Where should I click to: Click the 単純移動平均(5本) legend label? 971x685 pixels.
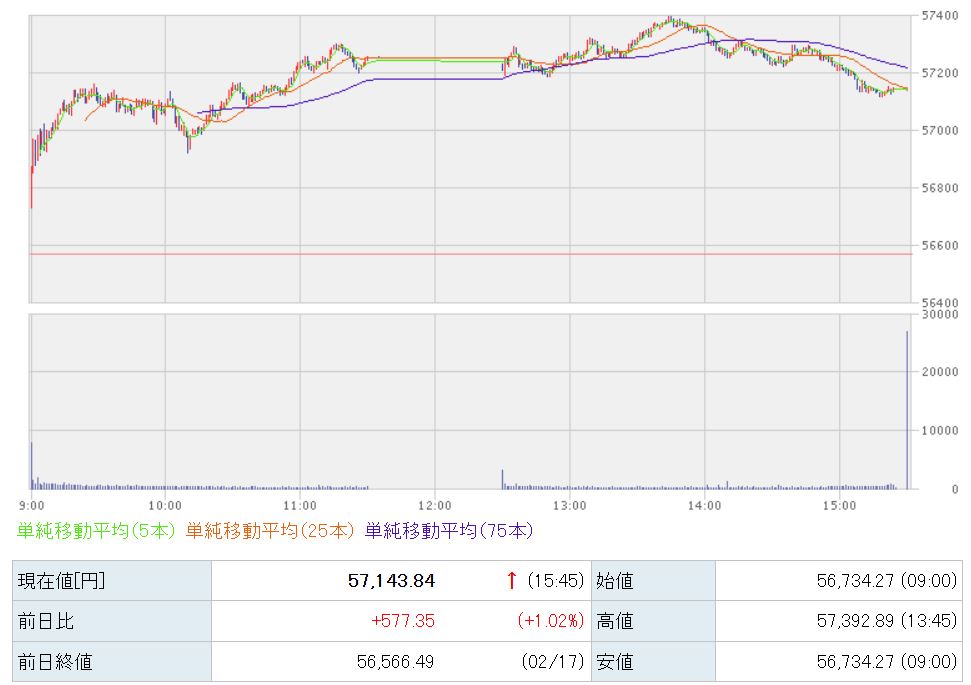[97, 530]
